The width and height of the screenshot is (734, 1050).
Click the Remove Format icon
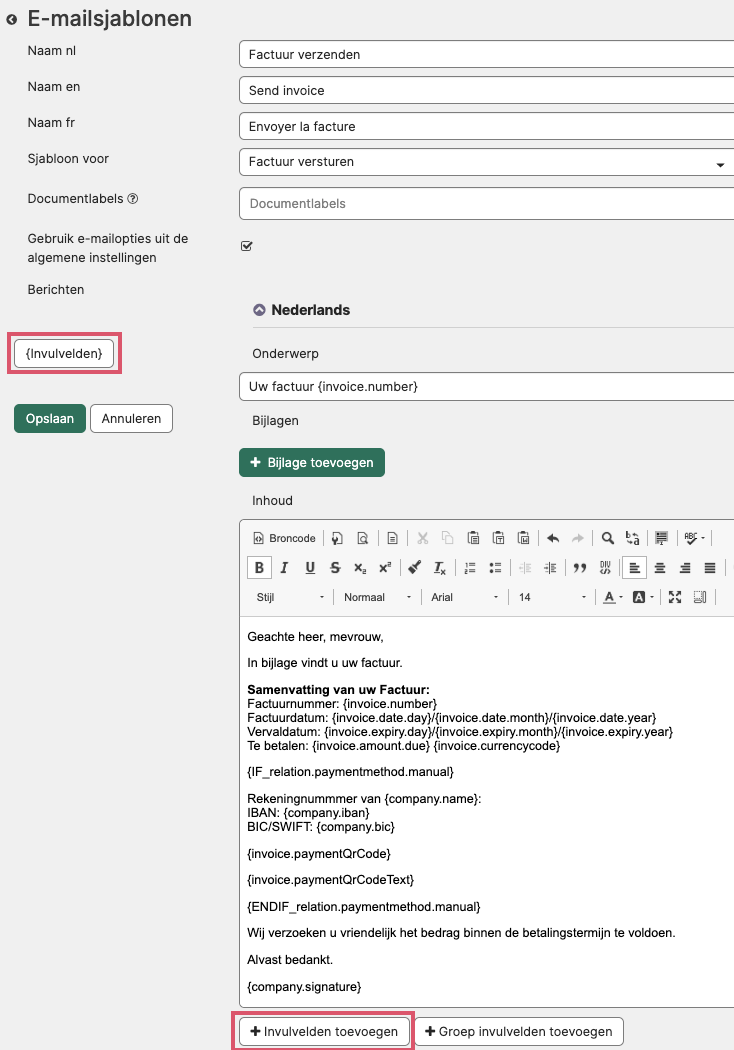coord(439,568)
